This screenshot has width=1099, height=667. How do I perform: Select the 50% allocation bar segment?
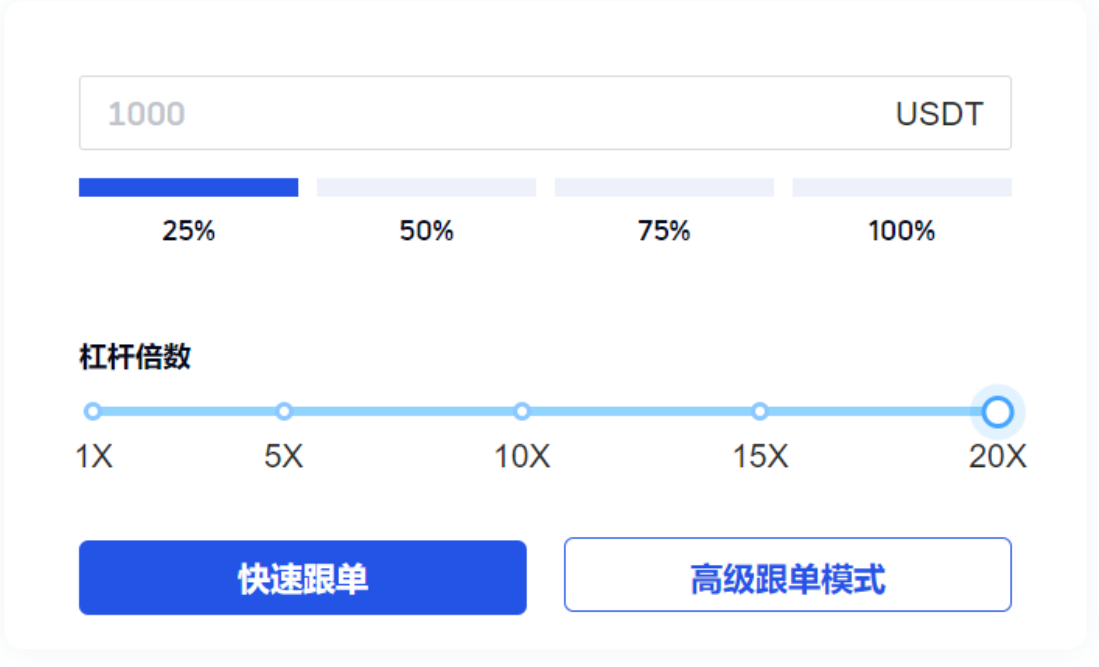(x=426, y=187)
